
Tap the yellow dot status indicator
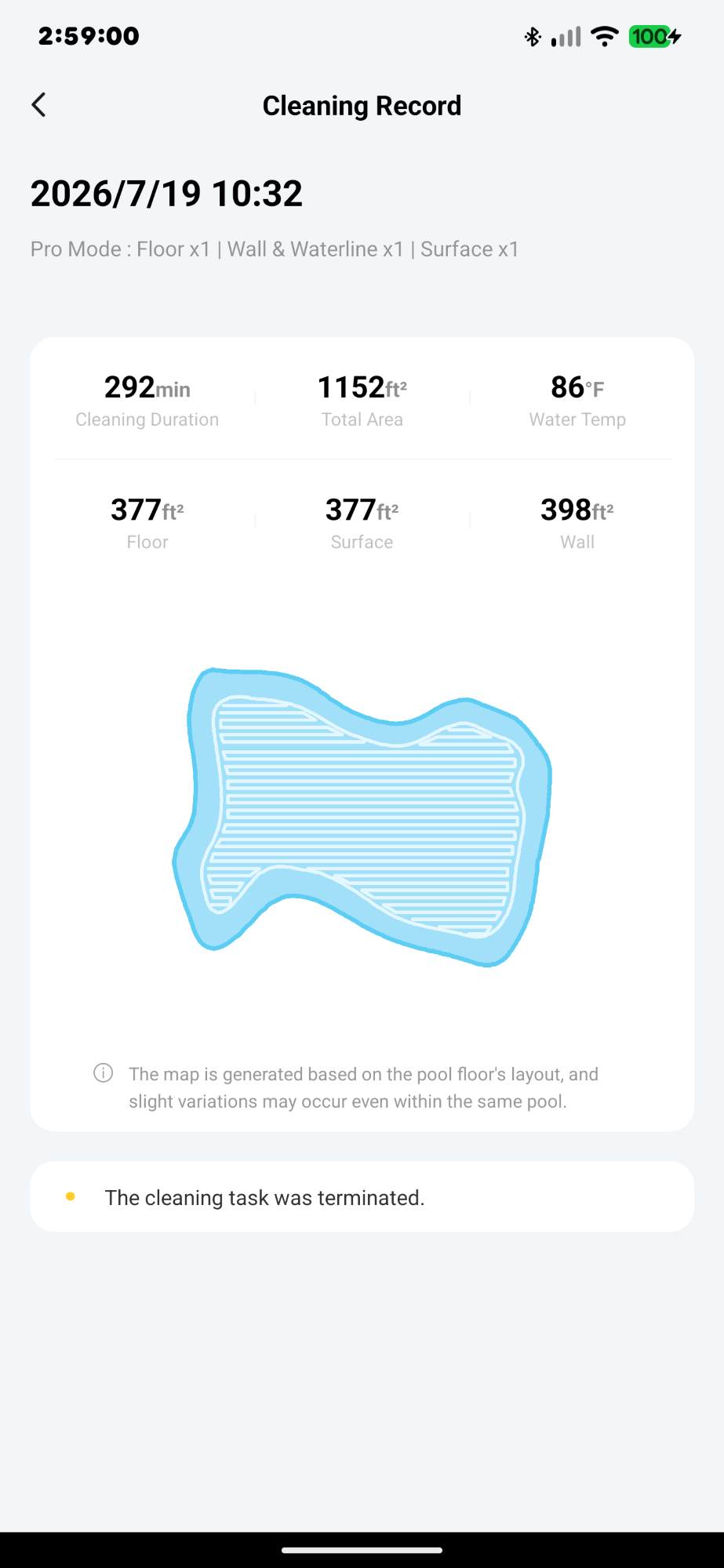[71, 1196]
